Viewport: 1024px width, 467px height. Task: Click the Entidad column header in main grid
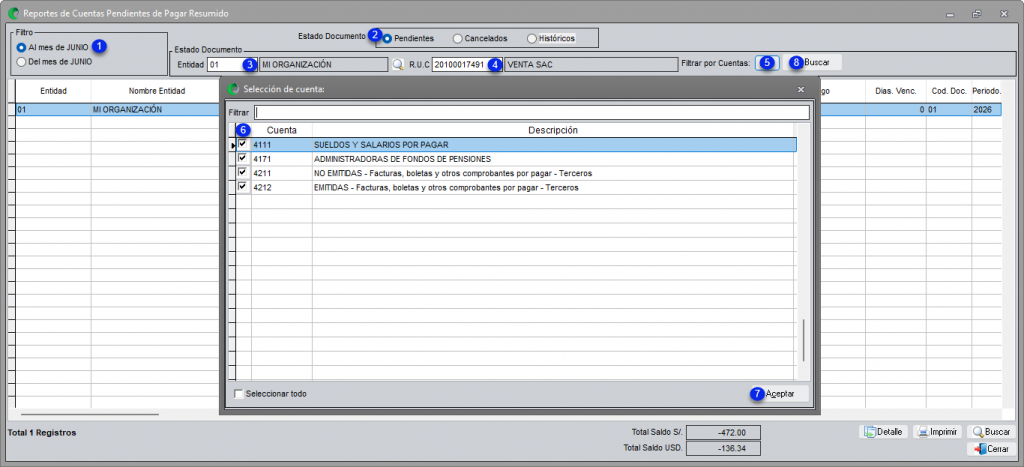pyautogui.click(x=54, y=91)
